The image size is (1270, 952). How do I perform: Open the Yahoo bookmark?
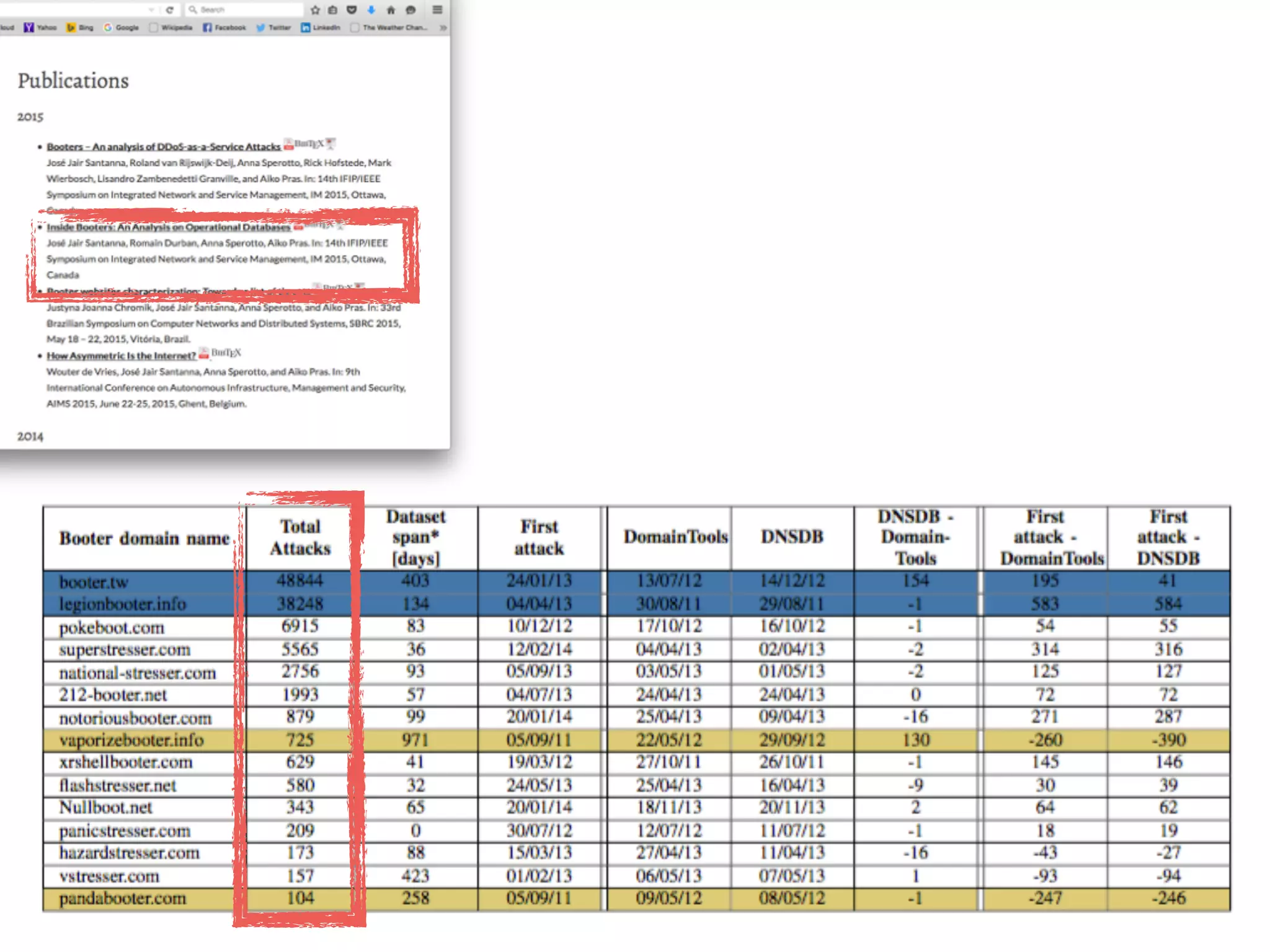tap(40, 27)
